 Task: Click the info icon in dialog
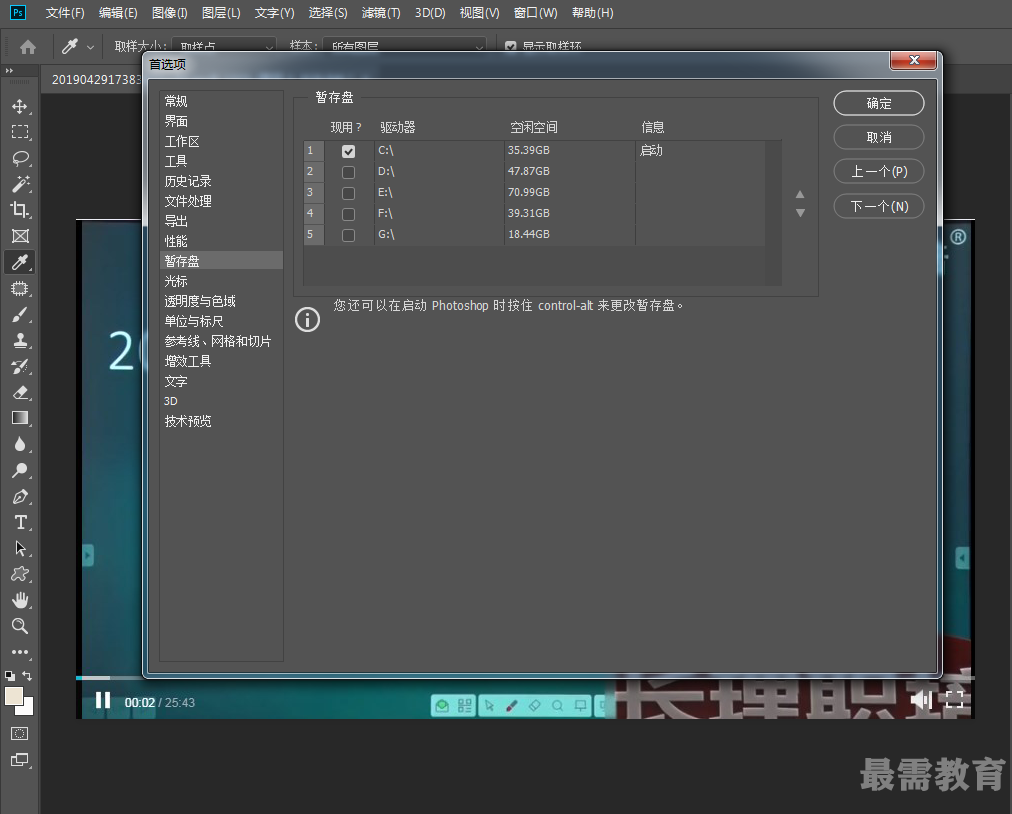[307, 320]
